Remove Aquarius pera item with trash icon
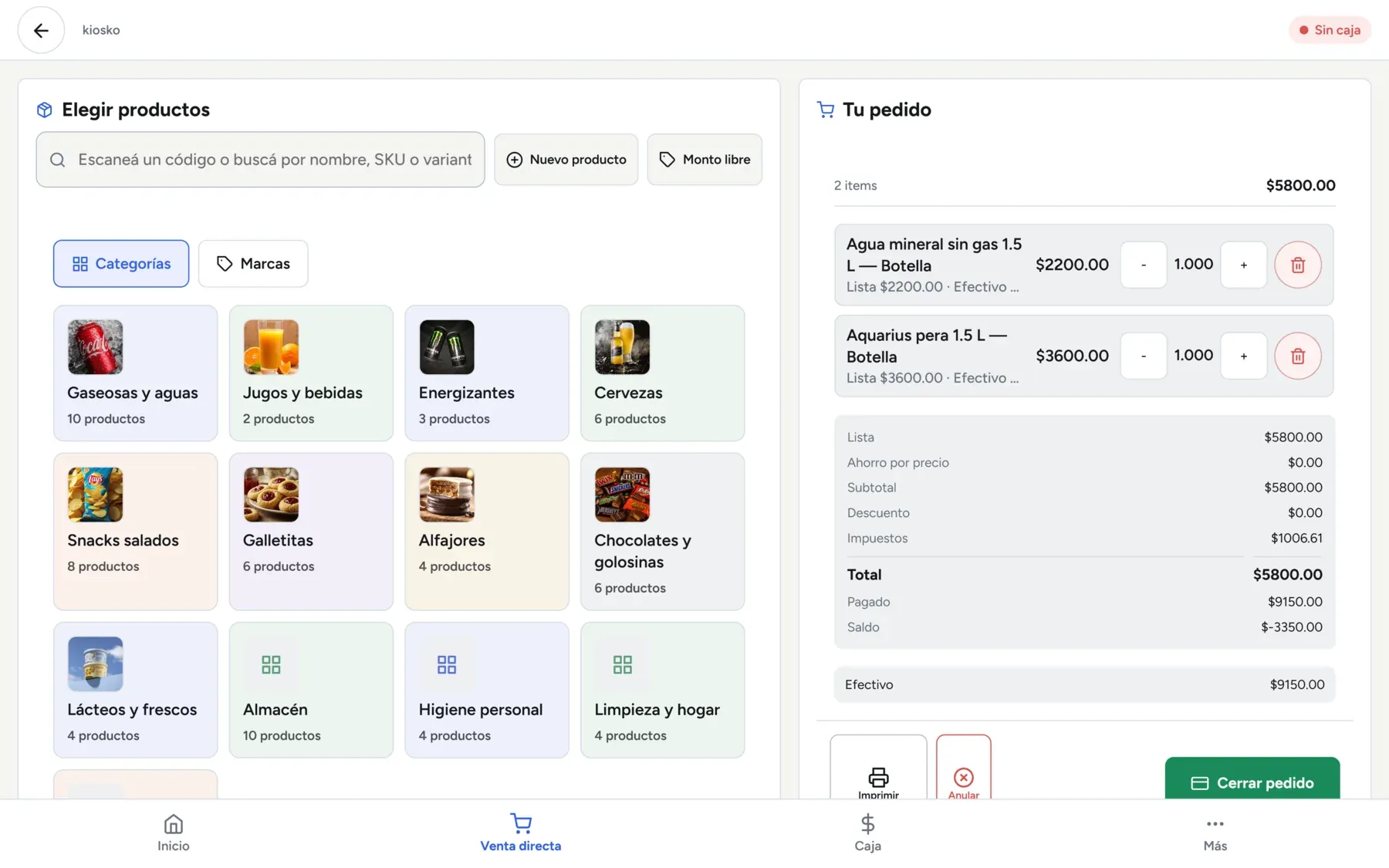Screen dimensions: 1389x868 coord(1297,356)
